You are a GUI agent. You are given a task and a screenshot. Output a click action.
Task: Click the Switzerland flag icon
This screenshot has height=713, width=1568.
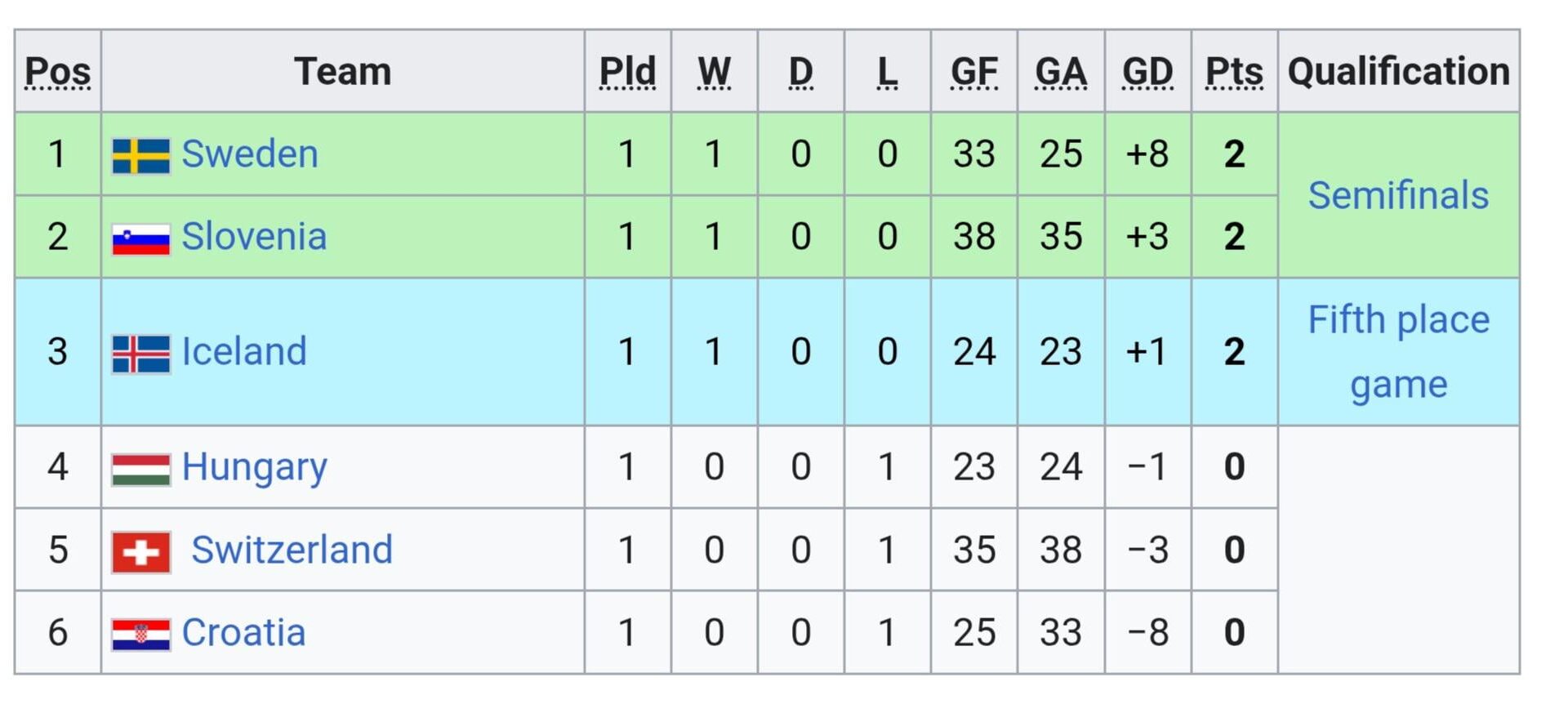click(140, 551)
